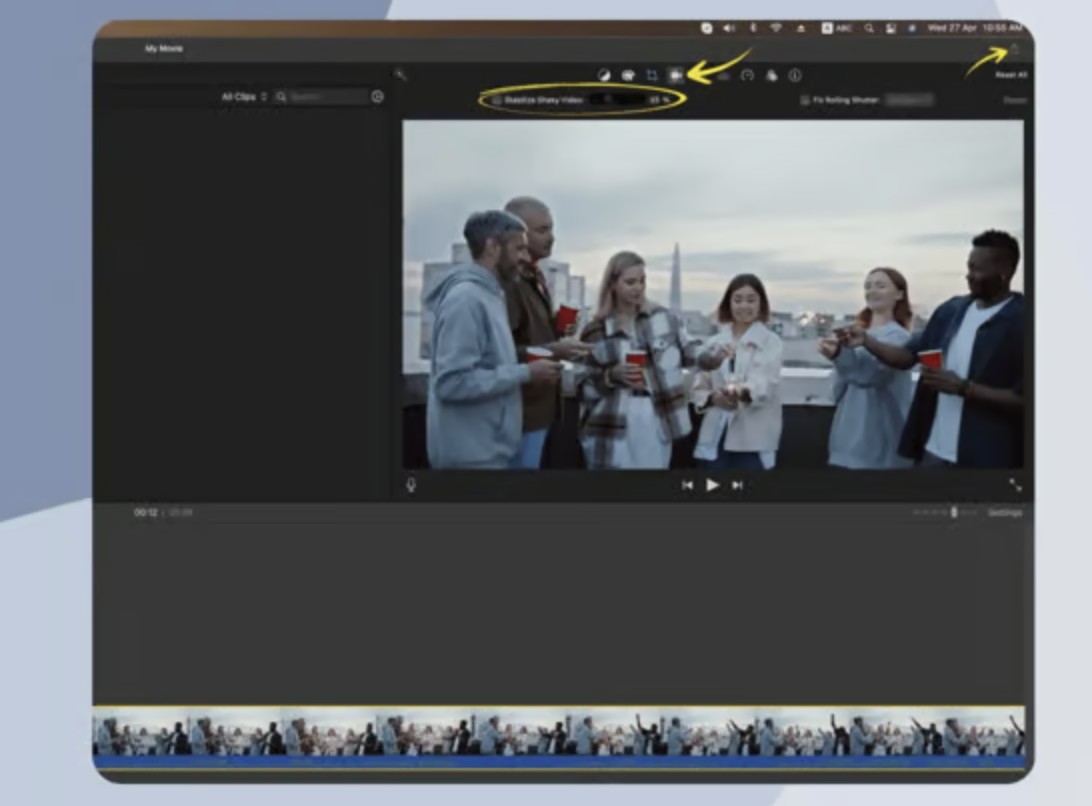Select the cropping tool icon
The image size is (1092, 806).
(652, 75)
